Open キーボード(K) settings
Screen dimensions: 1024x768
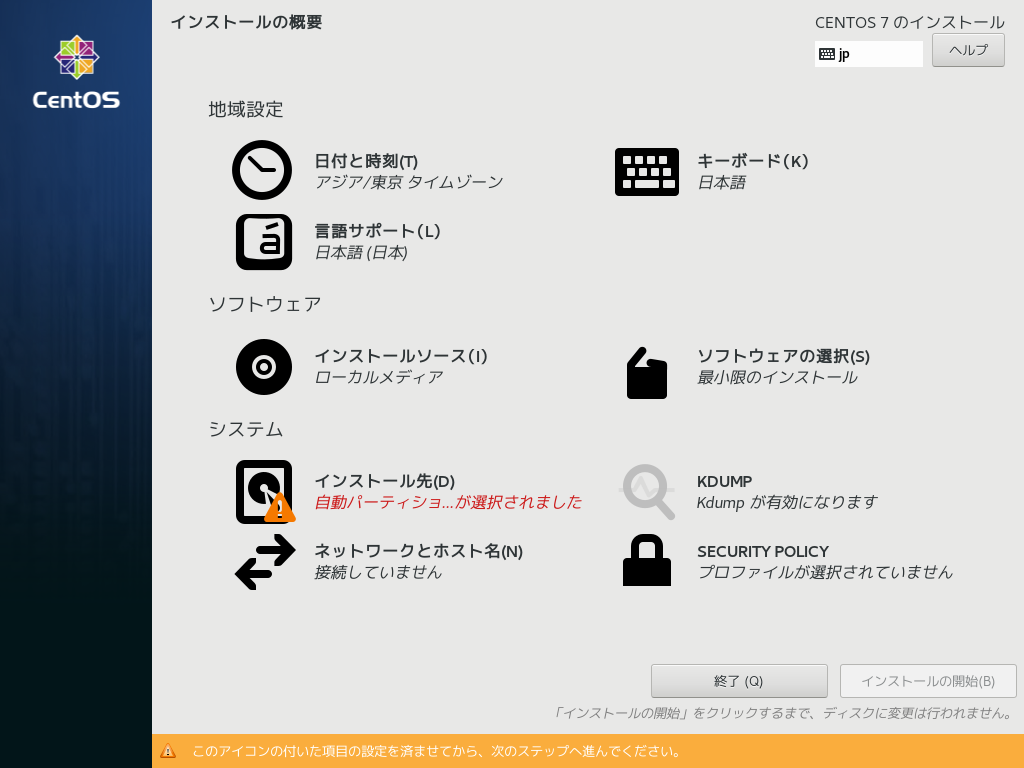click(x=752, y=161)
